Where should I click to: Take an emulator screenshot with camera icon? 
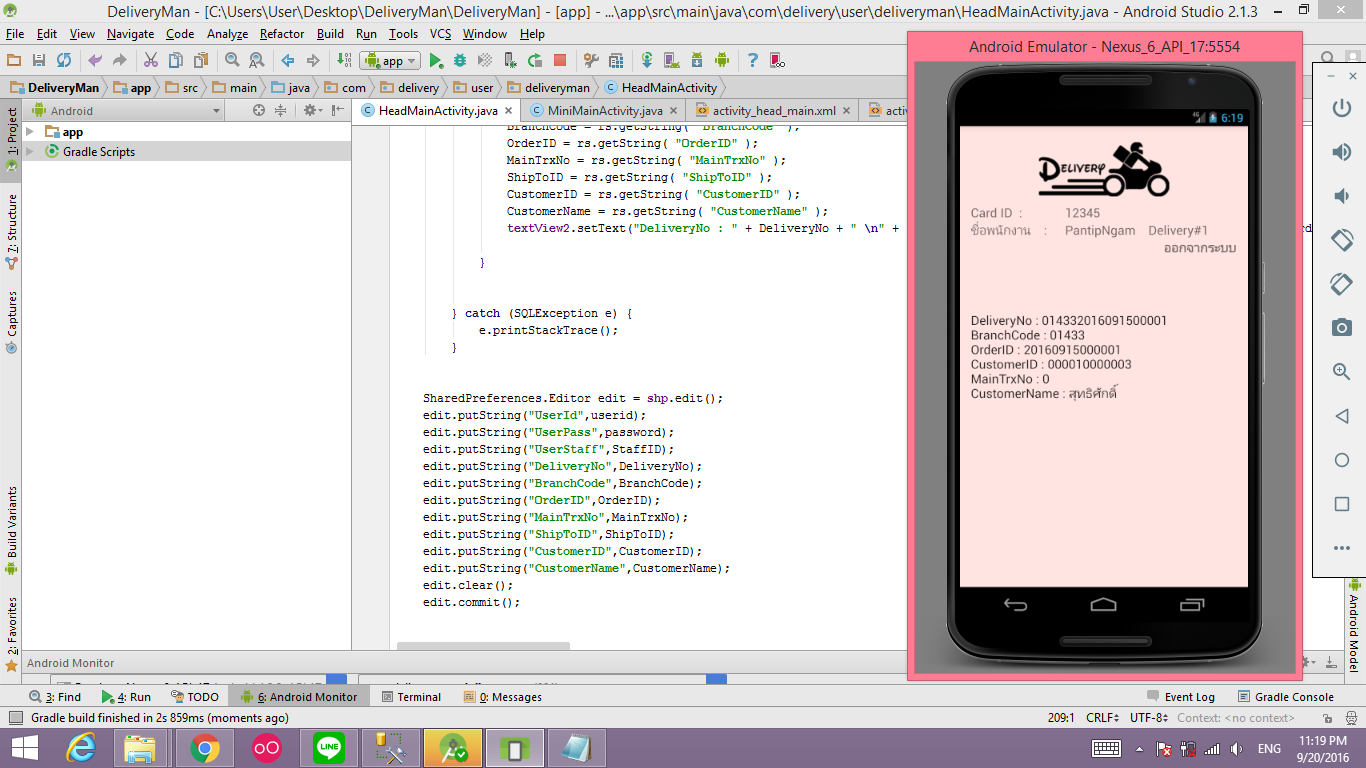pyautogui.click(x=1341, y=328)
